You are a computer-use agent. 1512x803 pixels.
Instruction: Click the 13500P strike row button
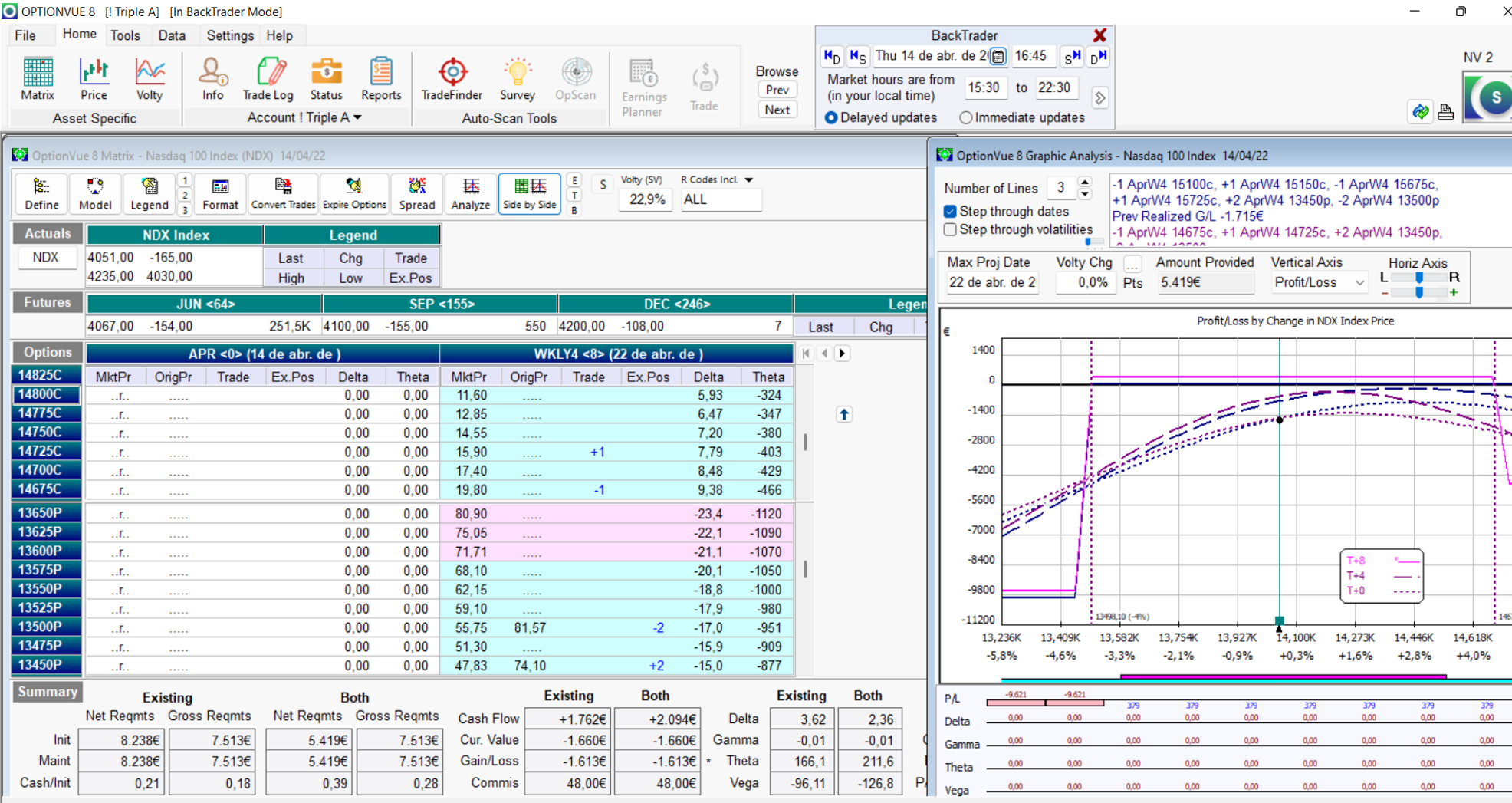46,627
